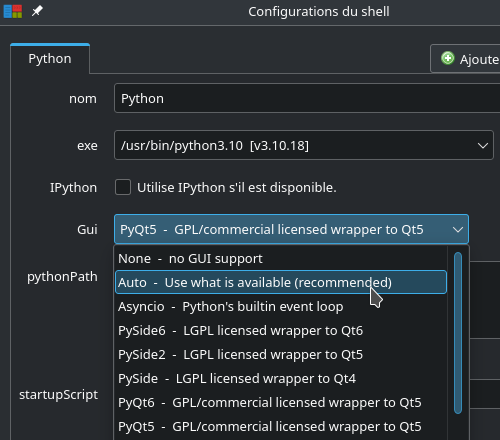The height and width of the screenshot is (440, 500).
Task: Choose None - no GUI support
Action: [281, 259]
